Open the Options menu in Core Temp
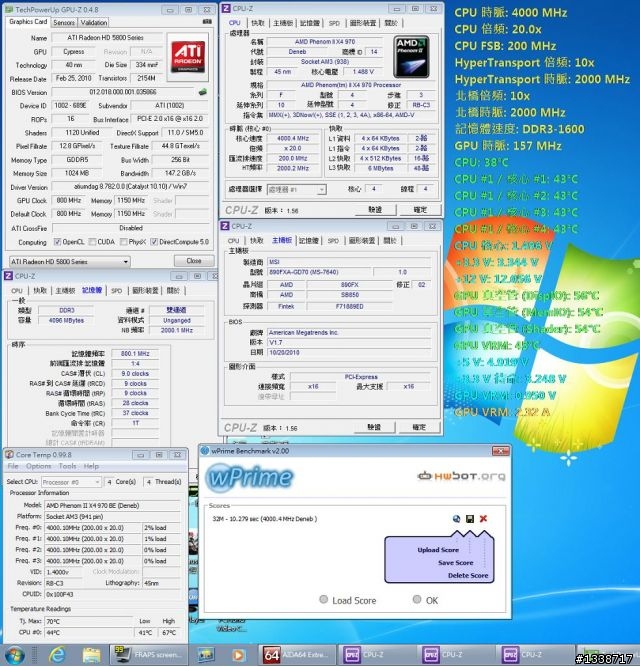The image size is (640, 667). coord(38,466)
